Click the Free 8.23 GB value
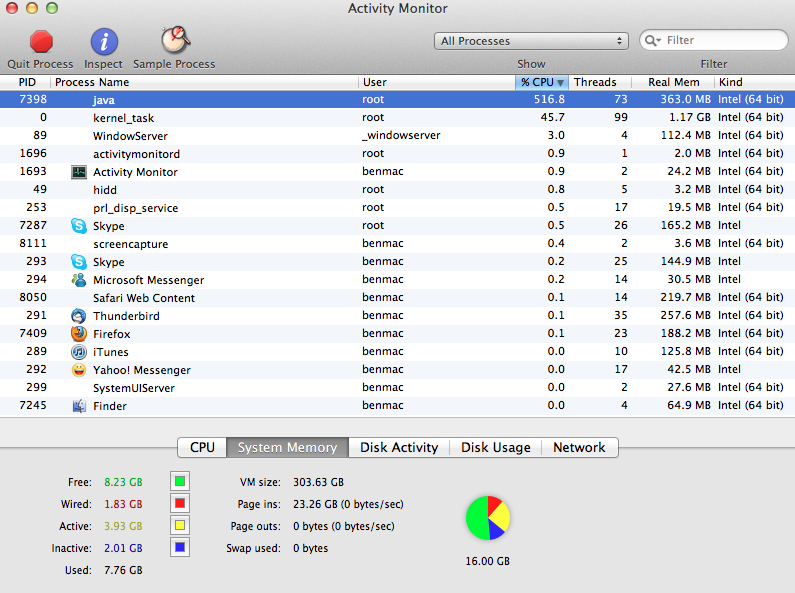The height and width of the screenshot is (593, 795). [x=123, y=482]
